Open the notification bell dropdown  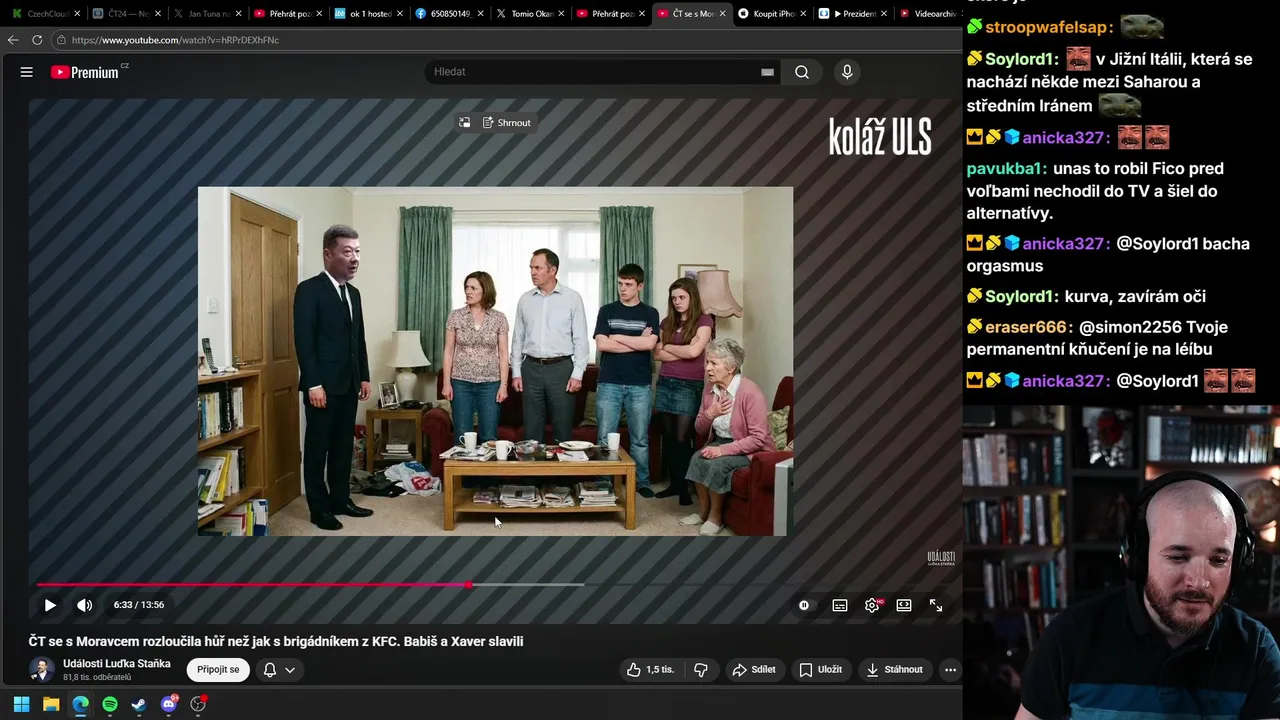pos(279,670)
